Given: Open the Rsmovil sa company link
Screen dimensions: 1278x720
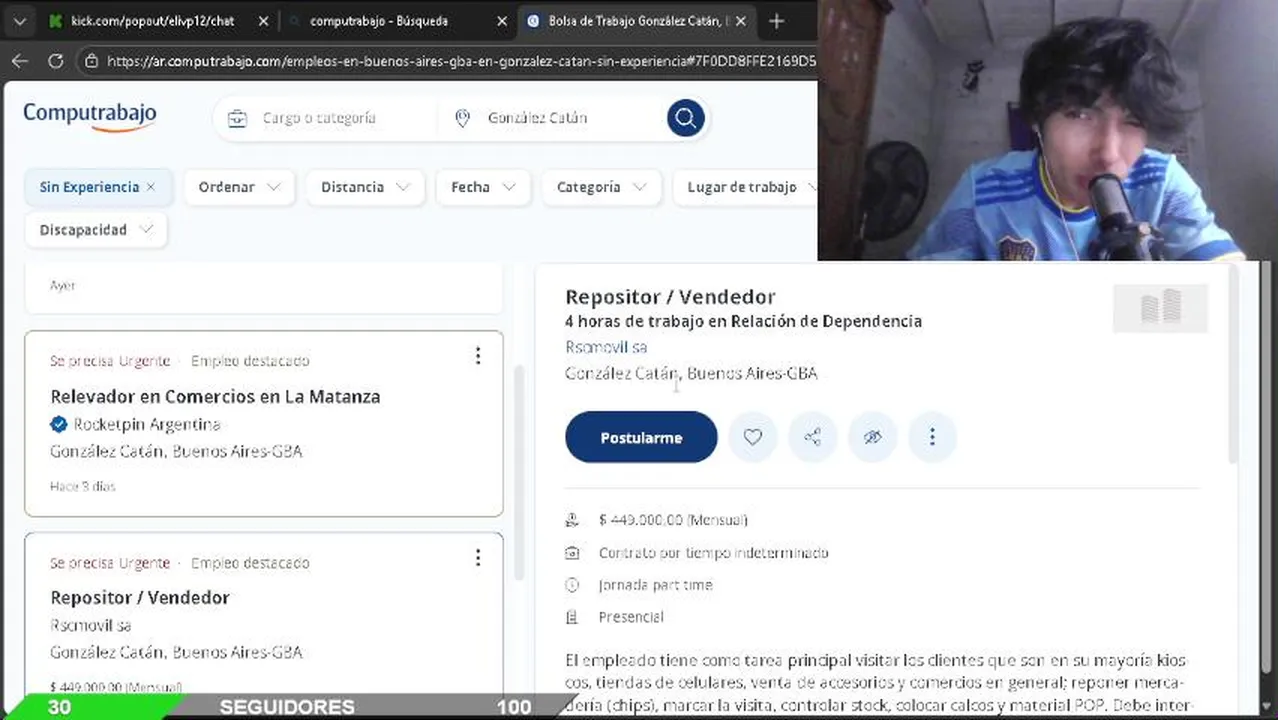Looking at the screenshot, I should point(606,347).
